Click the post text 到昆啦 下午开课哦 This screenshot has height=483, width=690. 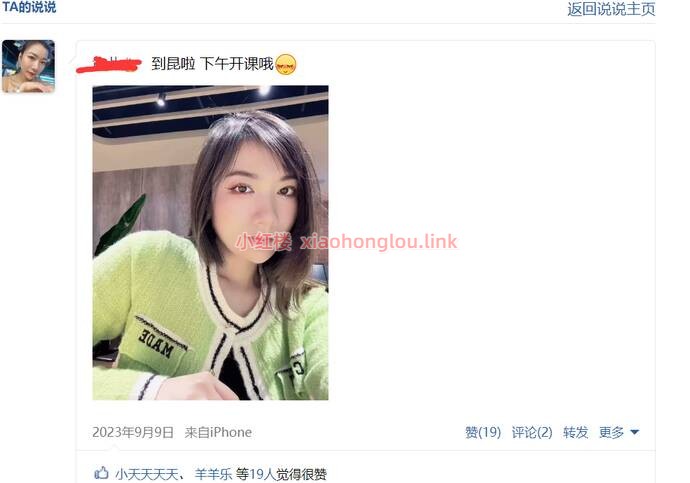click(x=213, y=64)
